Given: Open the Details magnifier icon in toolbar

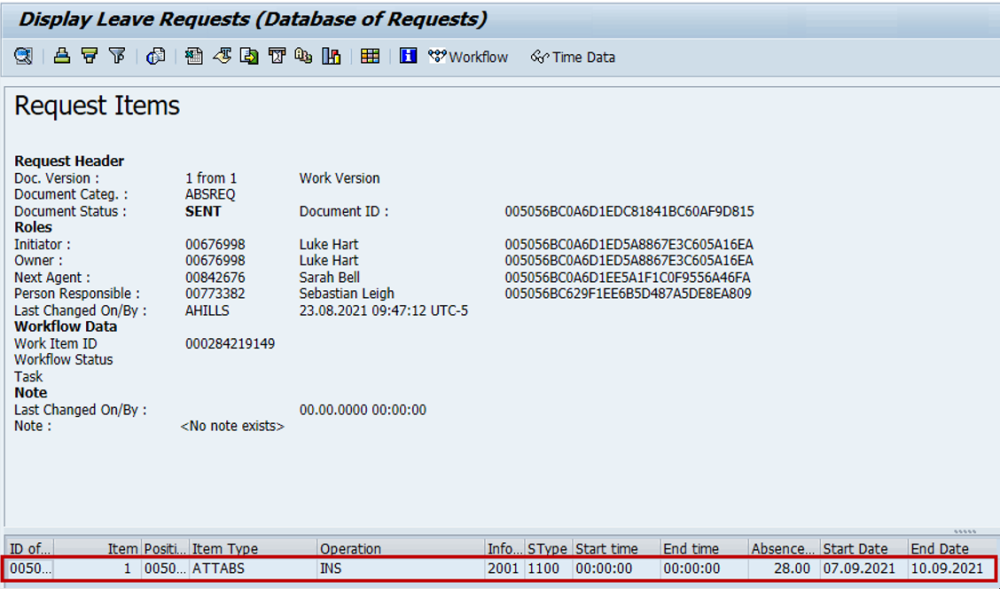Looking at the screenshot, I should click(24, 56).
